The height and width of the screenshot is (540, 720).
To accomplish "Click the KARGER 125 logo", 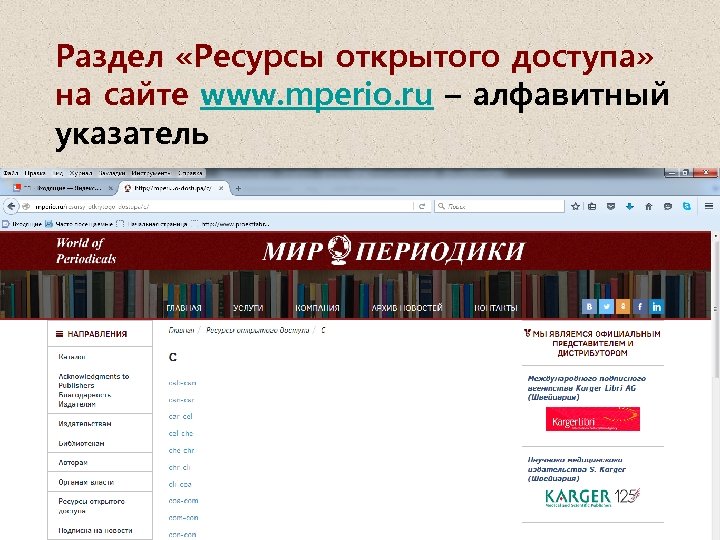I will click(x=593, y=498).
